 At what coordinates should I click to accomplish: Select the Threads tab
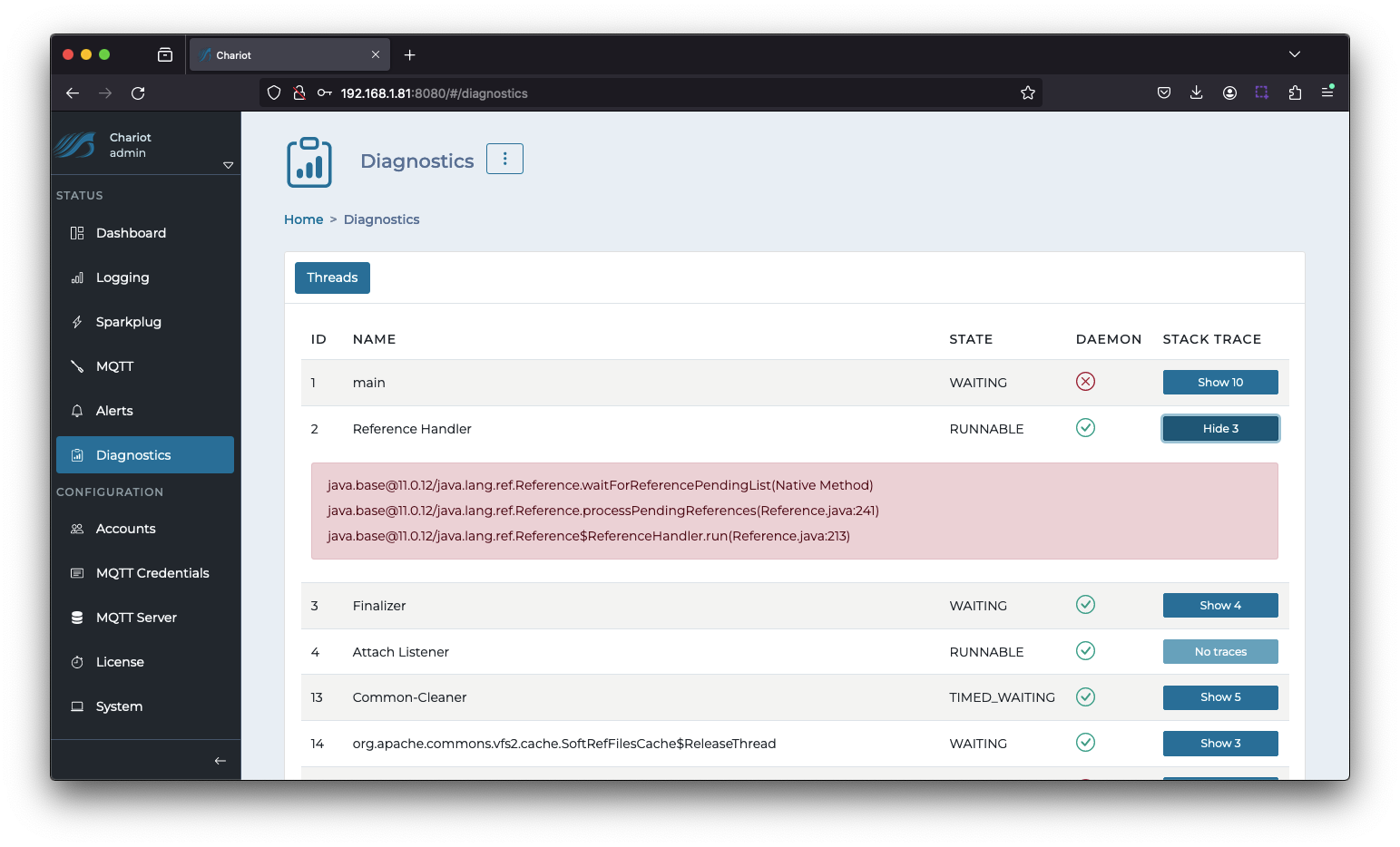(332, 277)
